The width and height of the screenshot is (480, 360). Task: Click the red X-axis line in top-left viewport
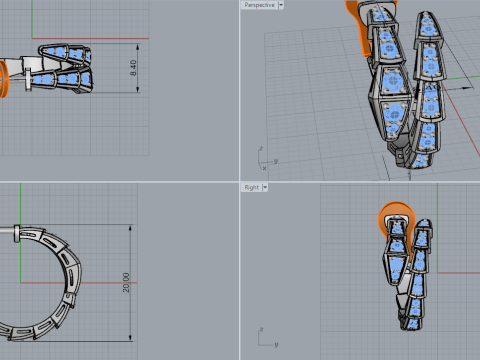90,38
